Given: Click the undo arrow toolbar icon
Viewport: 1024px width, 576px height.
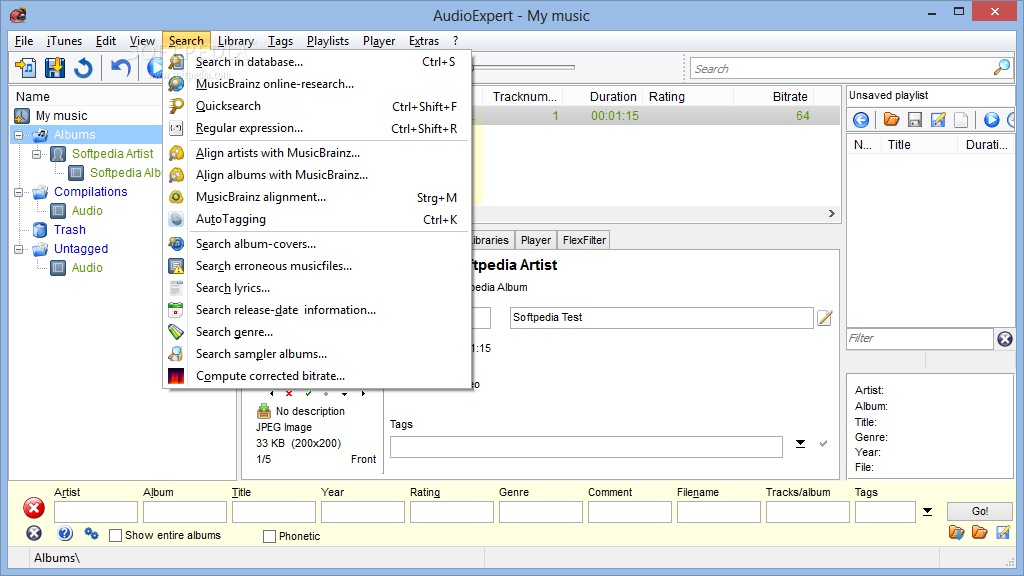Looking at the screenshot, I should pos(120,68).
